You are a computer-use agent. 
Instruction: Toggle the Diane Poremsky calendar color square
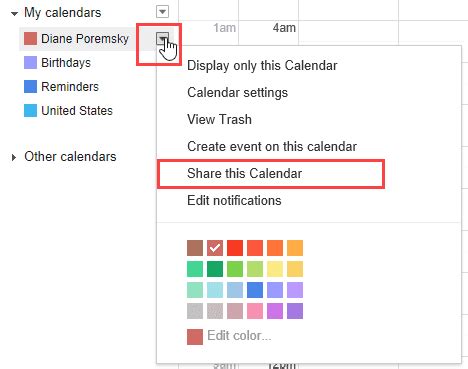(x=30, y=39)
